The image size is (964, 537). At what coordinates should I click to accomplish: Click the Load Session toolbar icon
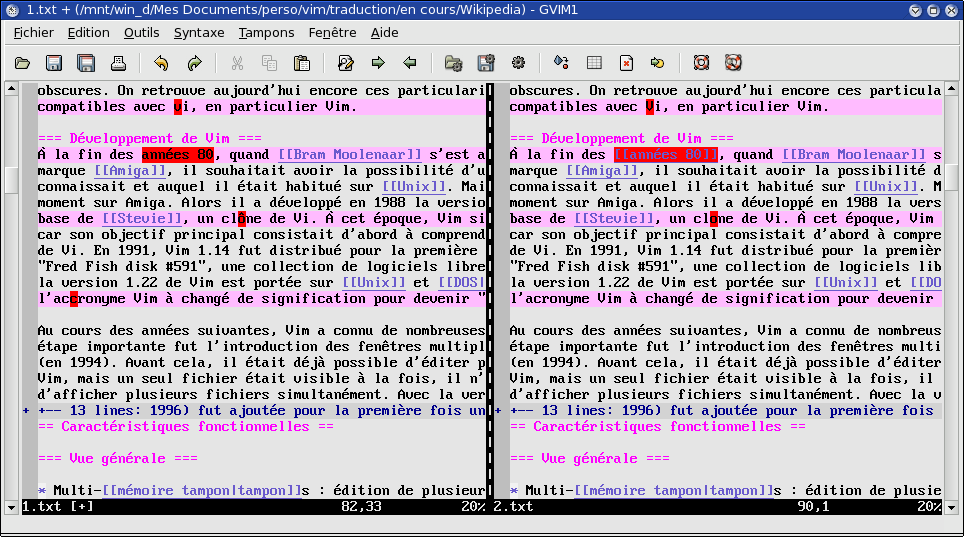453,63
